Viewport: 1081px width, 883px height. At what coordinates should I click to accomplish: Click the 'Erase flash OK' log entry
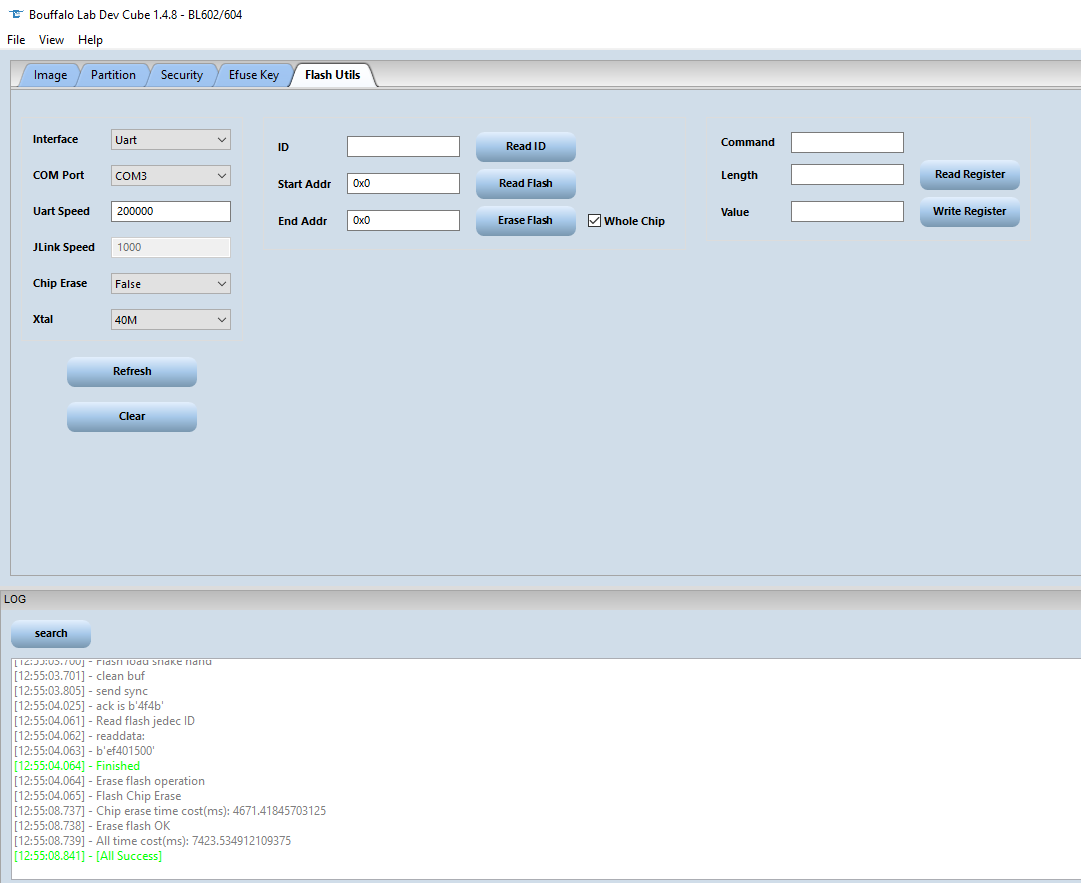(x=92, y=826)
